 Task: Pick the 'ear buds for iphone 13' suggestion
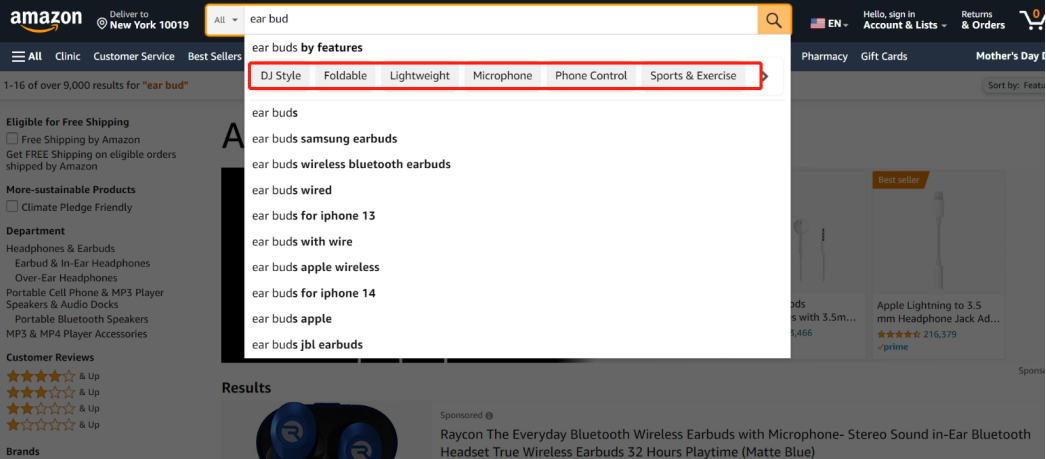click(313, 216)
